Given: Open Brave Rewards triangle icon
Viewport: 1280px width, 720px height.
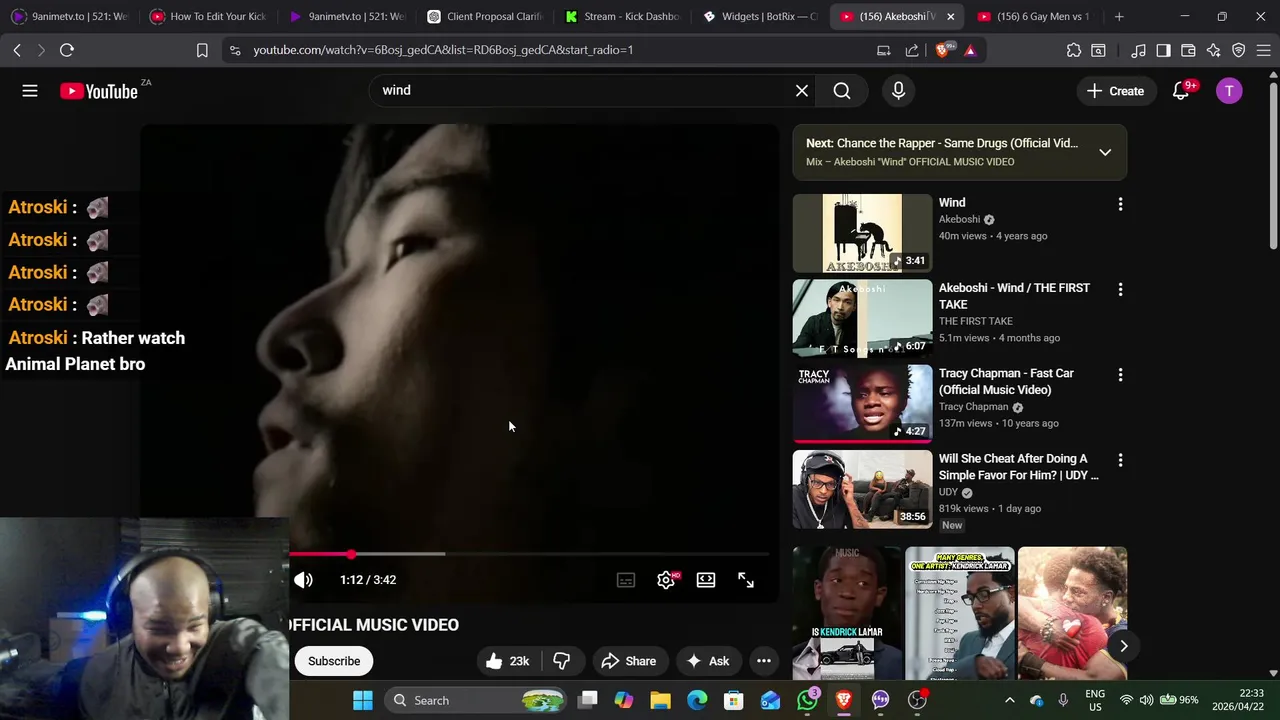Looking at the screenshot, I should (x=970, y=50).
